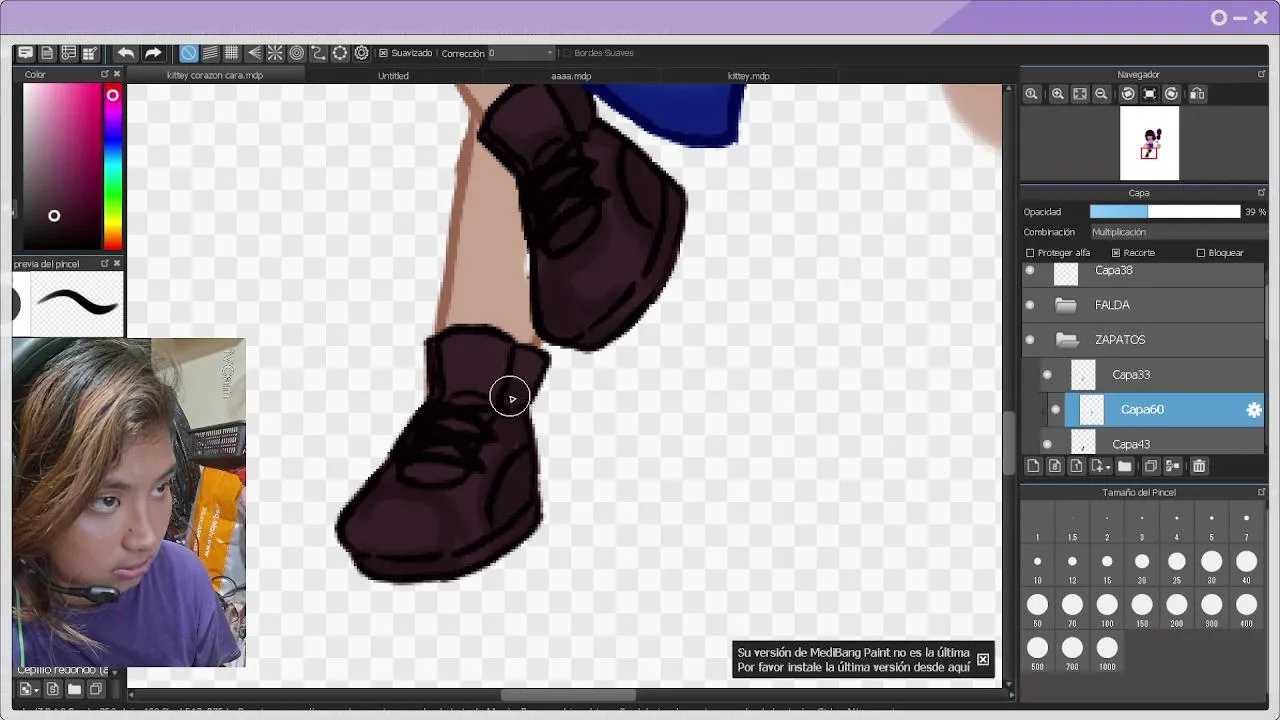The height and width of the screenshot is (720, 1280).
Task: Hide the Capa38 layer
Action: pos(1030,271)
